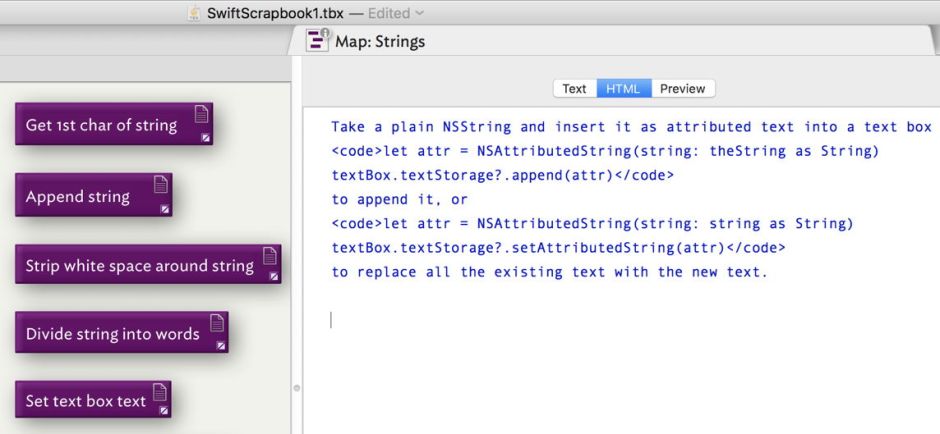
Task: Click text-page icon on 'Append string' note
Action: [x=160, y=185]
